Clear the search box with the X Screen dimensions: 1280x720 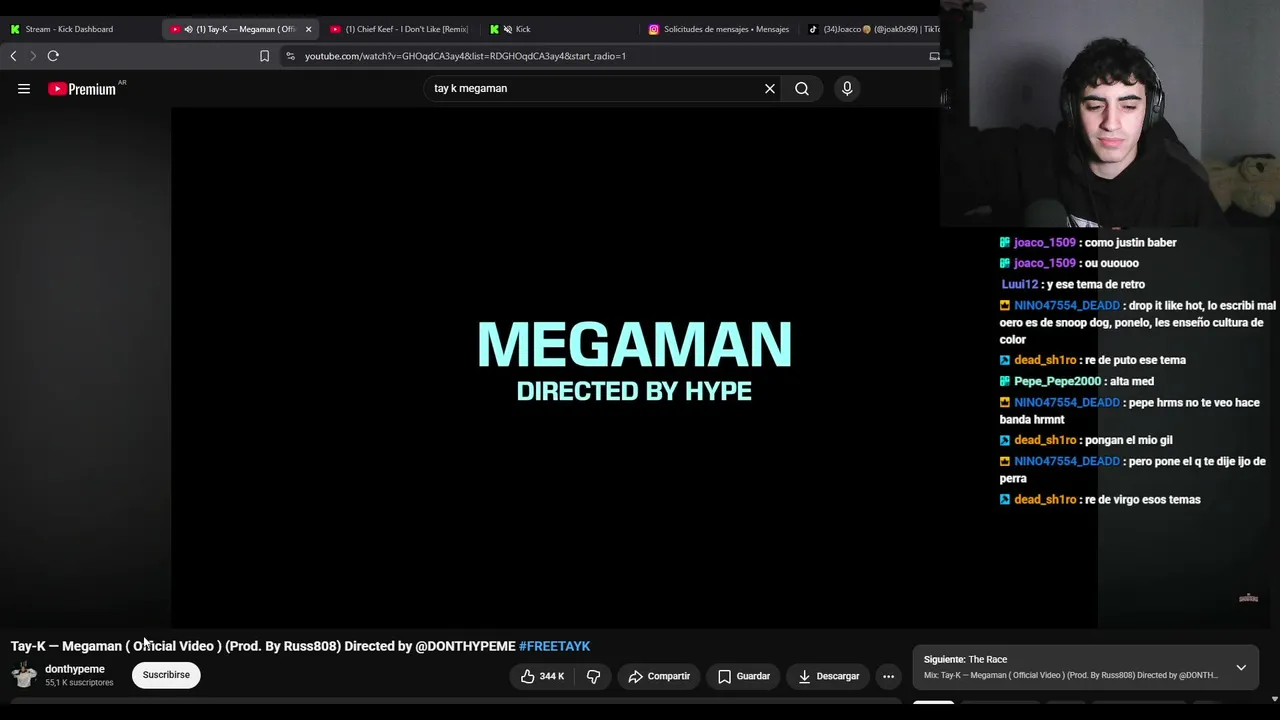tap(770, 89)
